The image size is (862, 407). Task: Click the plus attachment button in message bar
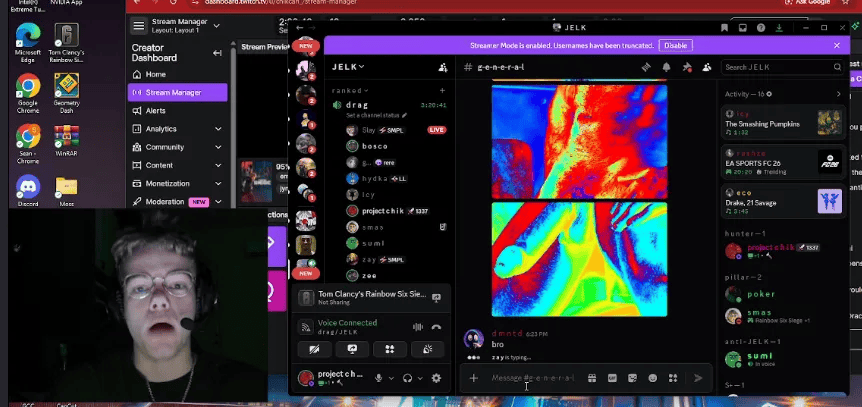473,378
